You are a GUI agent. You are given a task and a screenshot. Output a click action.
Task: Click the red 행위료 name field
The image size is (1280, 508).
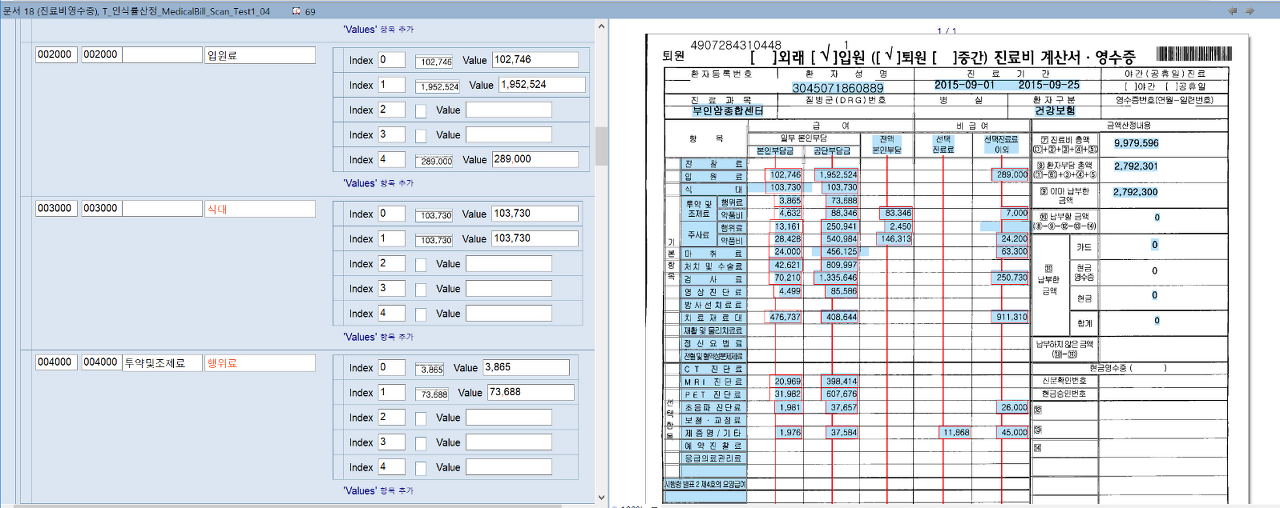pyautogui.click(x=259, y=362)
